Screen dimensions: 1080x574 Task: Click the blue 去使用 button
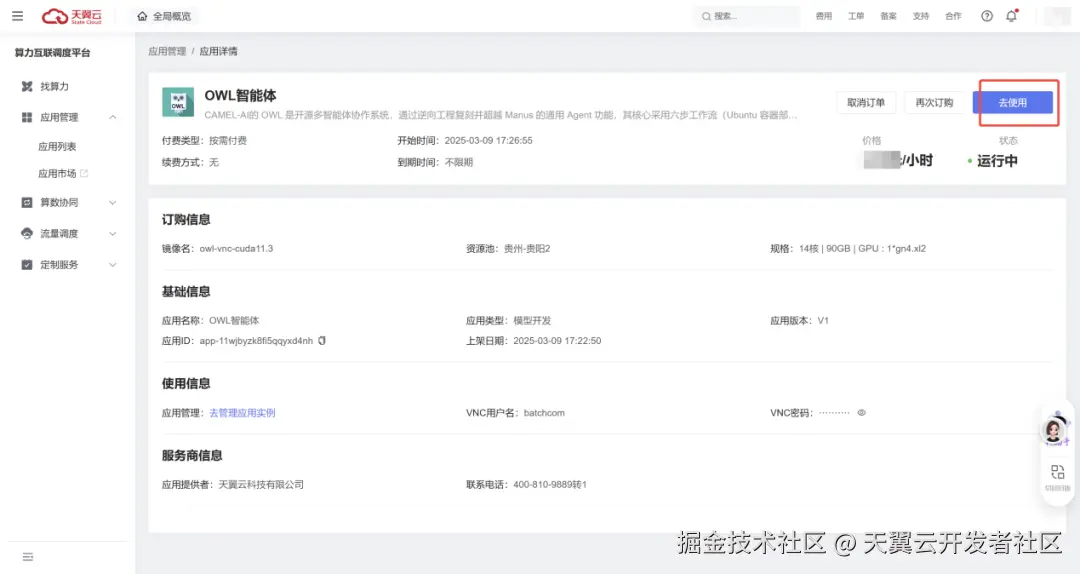pos(1012,102)
